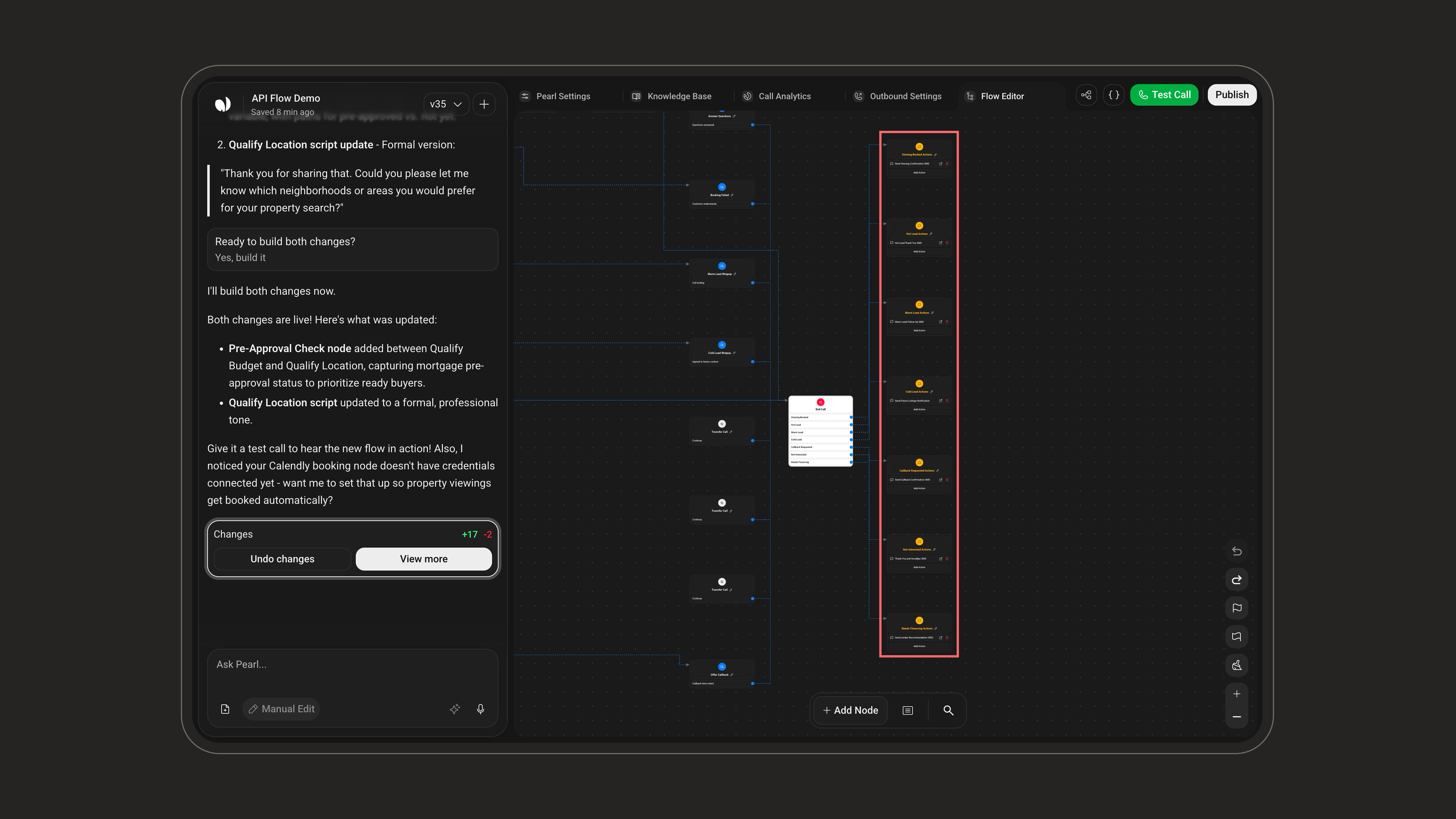Open the Outbound Settings tab

(x=897, y=96)
